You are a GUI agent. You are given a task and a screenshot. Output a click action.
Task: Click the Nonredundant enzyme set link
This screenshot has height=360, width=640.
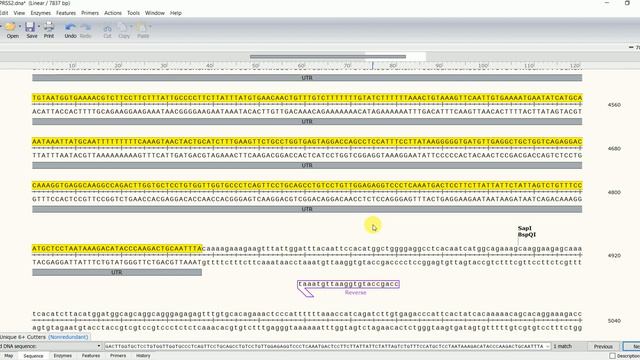coord(68,337)
